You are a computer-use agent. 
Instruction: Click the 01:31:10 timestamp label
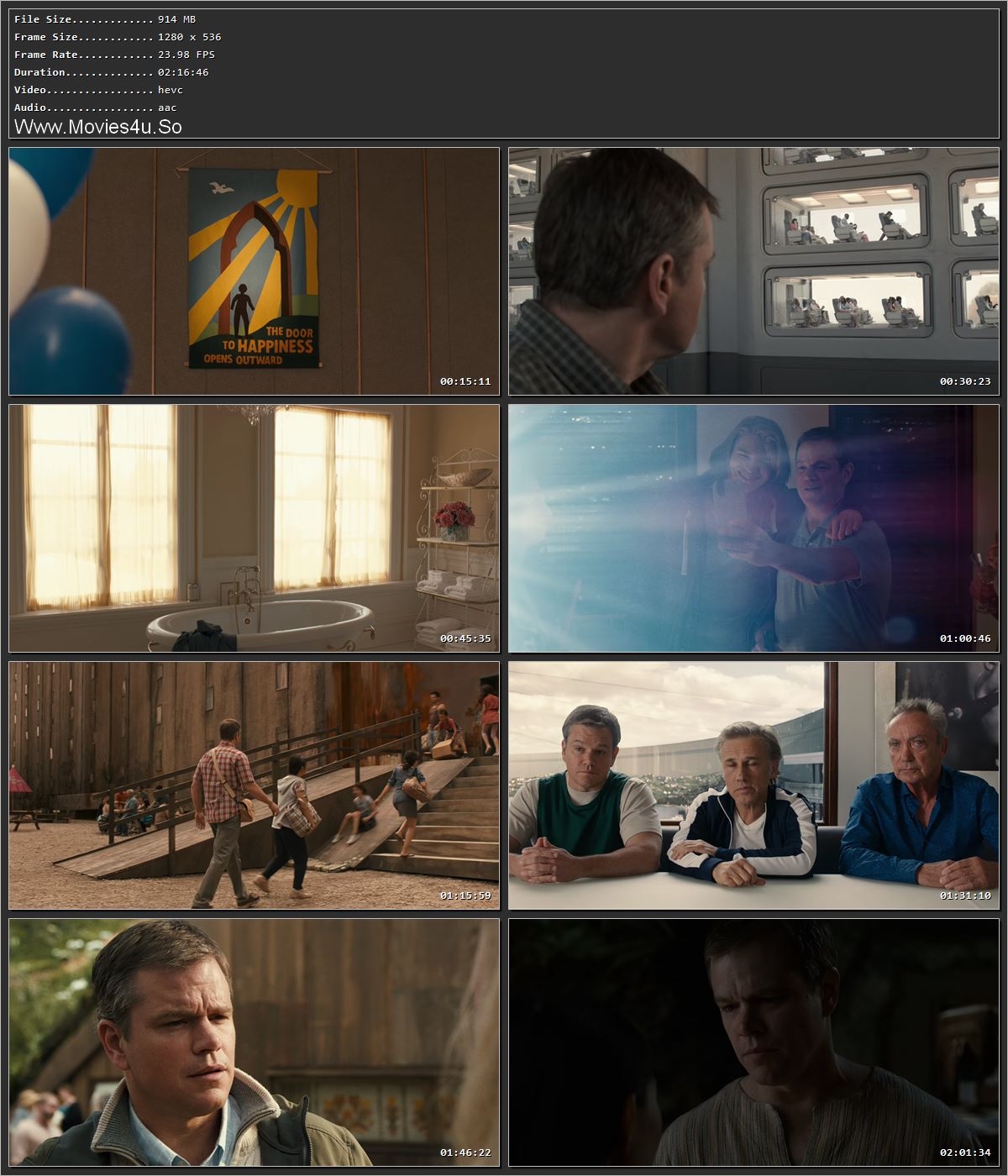965,895
